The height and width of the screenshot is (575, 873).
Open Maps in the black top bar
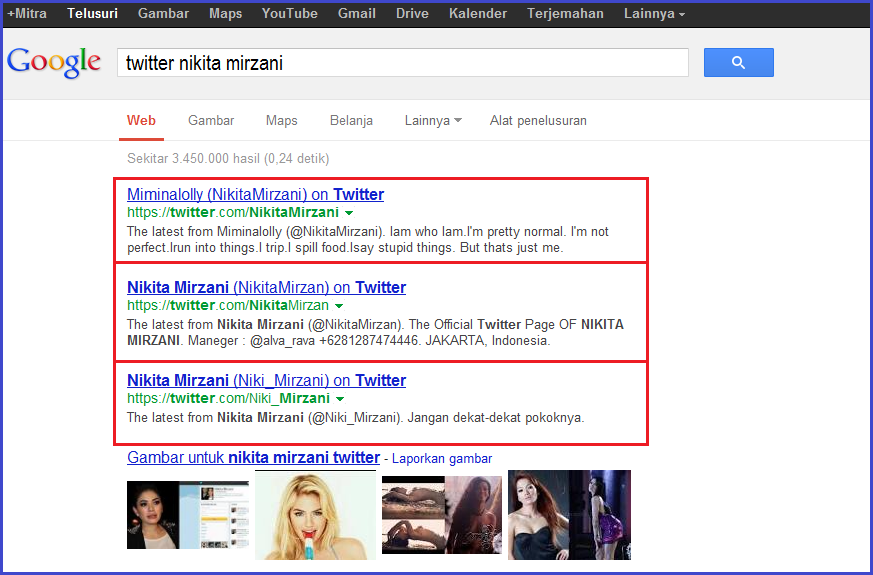(x=225, y=13)
